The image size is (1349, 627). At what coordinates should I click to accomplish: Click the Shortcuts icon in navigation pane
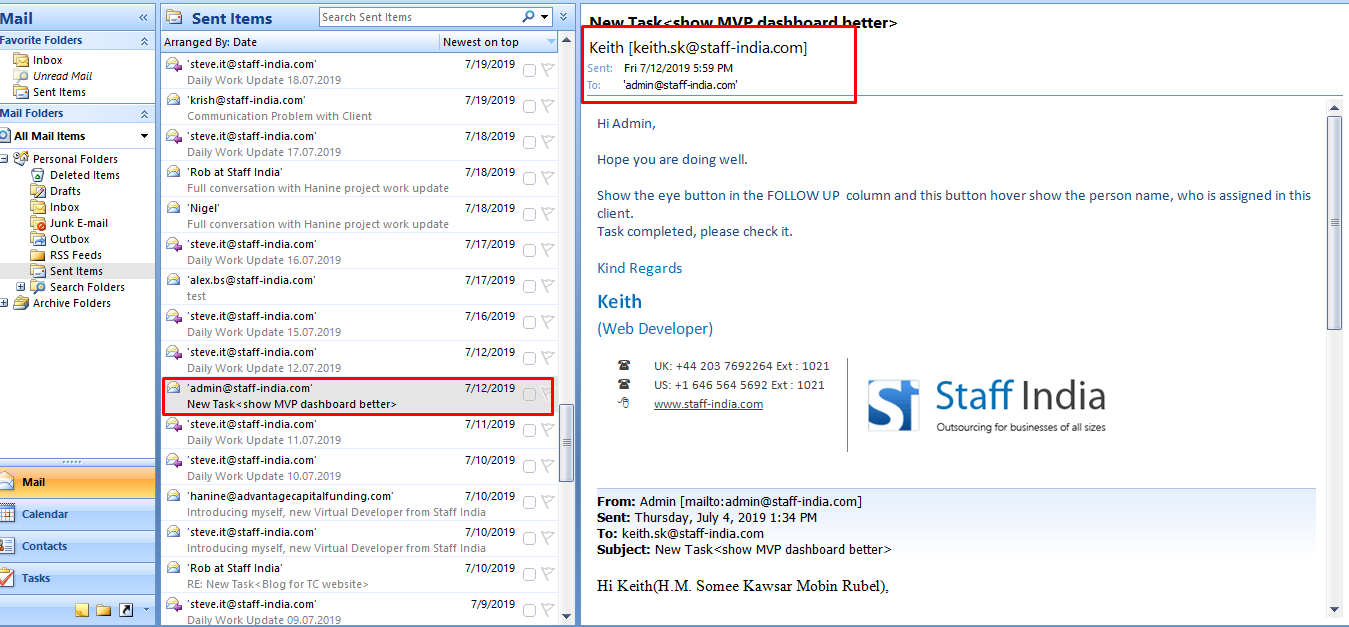point(126,610)
